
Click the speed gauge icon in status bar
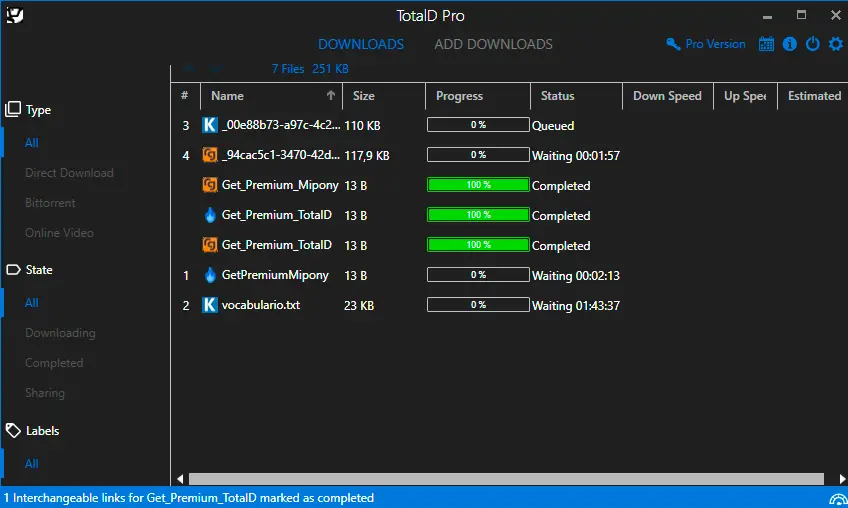pos(838,499)
